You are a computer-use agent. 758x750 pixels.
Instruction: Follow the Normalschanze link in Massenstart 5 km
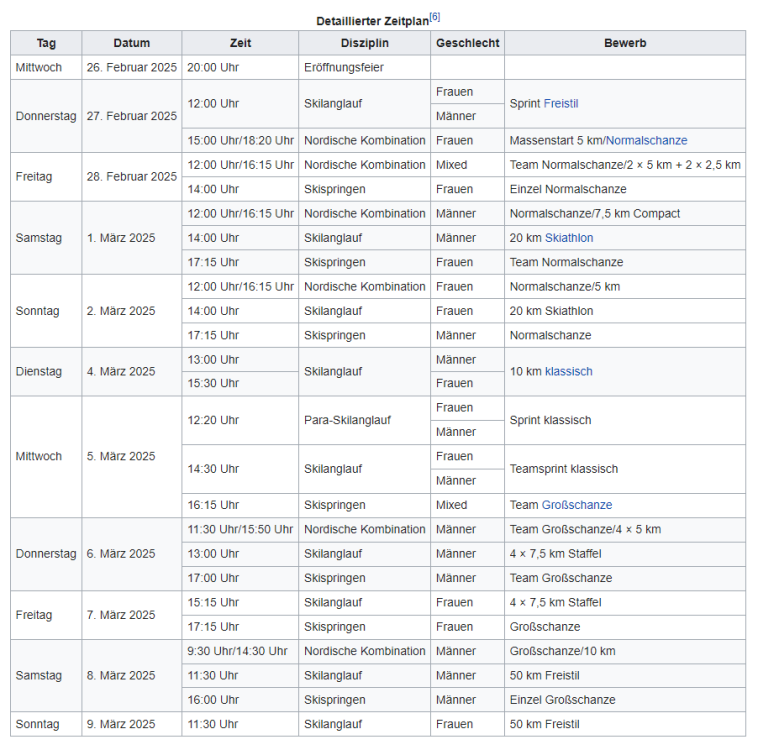646,141
